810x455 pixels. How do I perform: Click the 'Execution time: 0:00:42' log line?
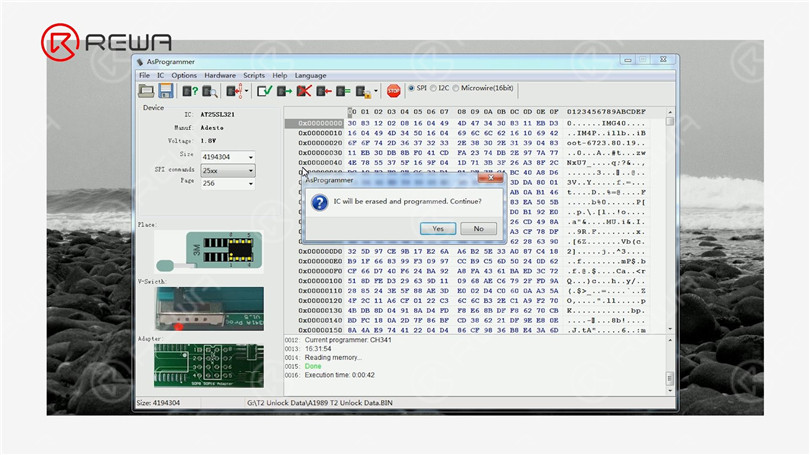coord(340,375)
